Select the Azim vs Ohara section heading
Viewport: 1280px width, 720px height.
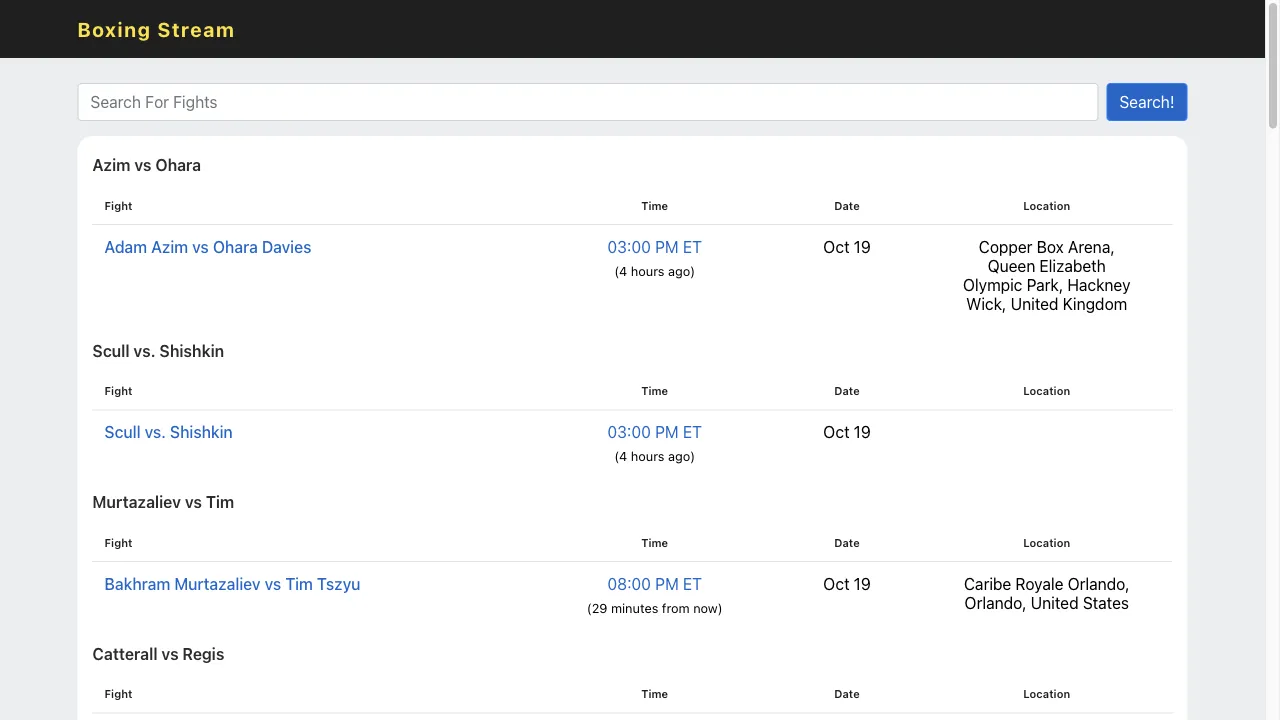pyautogui.click(x=147, y=165)
